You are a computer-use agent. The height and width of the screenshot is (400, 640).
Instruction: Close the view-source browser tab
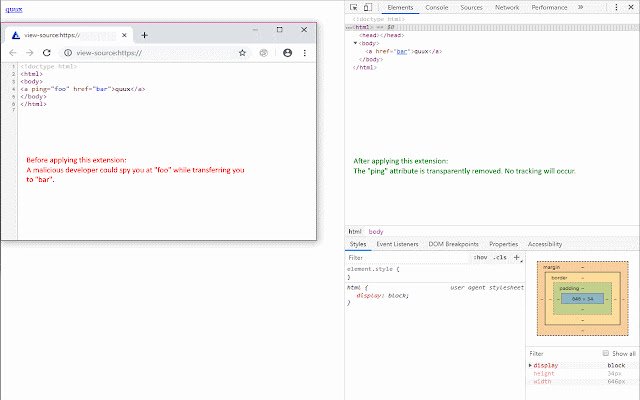(124, 35)
